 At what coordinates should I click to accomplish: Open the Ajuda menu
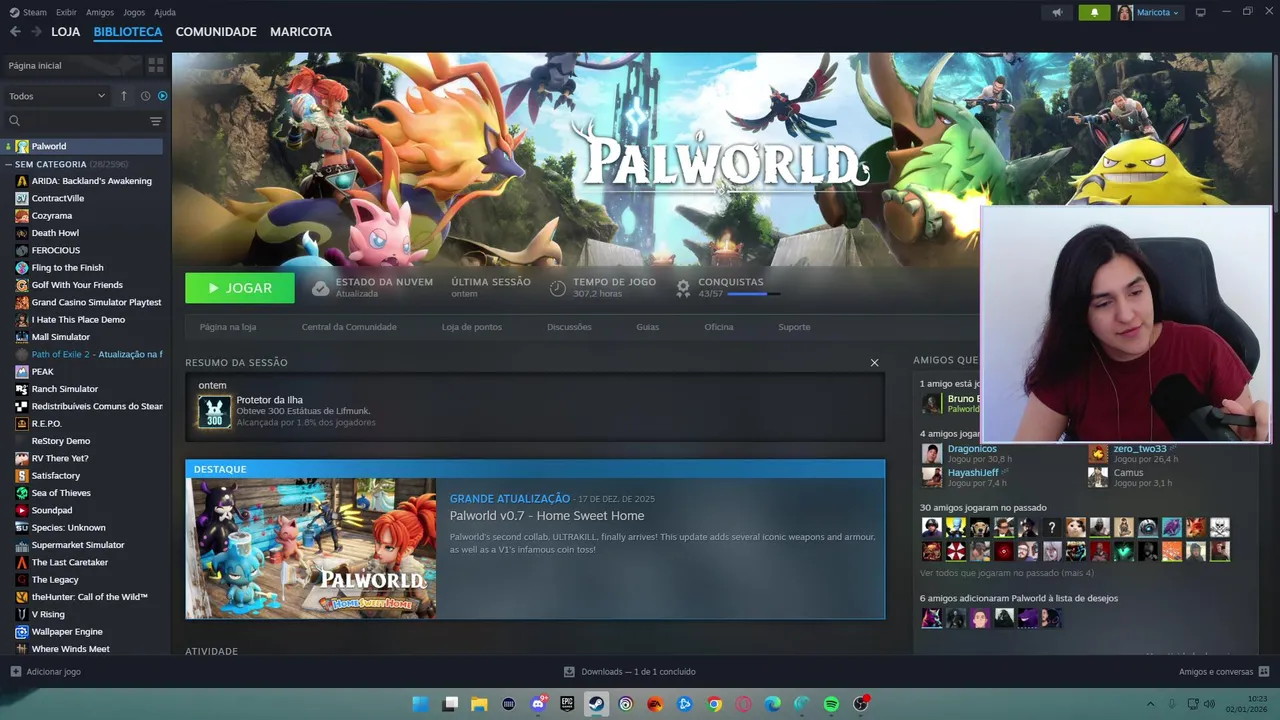click(165, 12)
